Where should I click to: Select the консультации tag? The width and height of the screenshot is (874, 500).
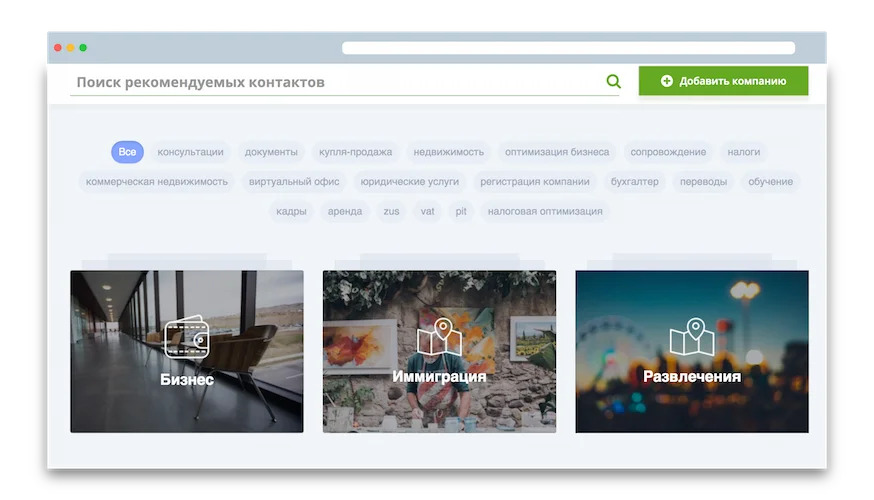tap(190, 152)
